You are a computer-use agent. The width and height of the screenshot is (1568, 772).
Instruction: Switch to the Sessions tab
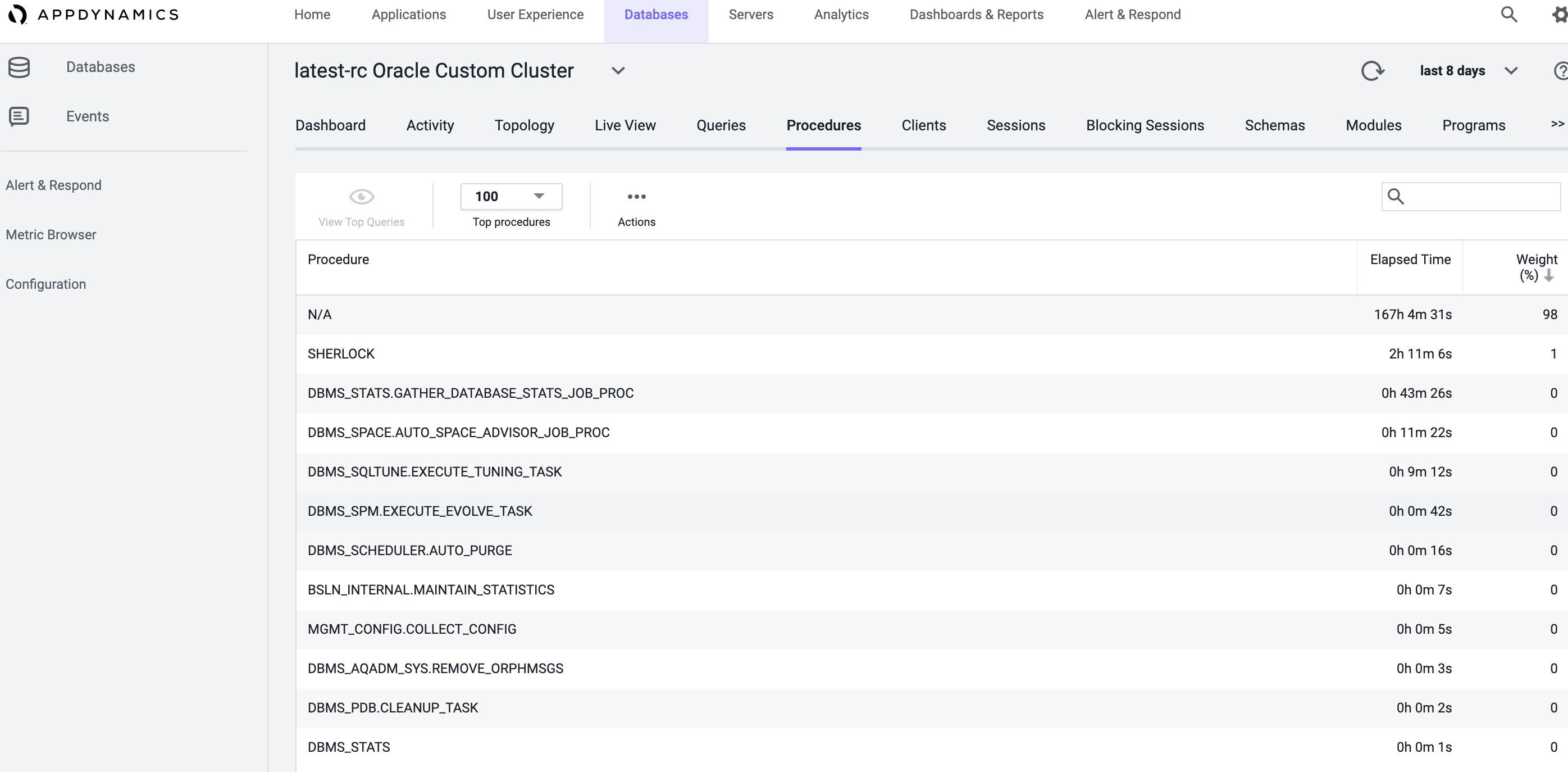click(x=1016, y=125)
